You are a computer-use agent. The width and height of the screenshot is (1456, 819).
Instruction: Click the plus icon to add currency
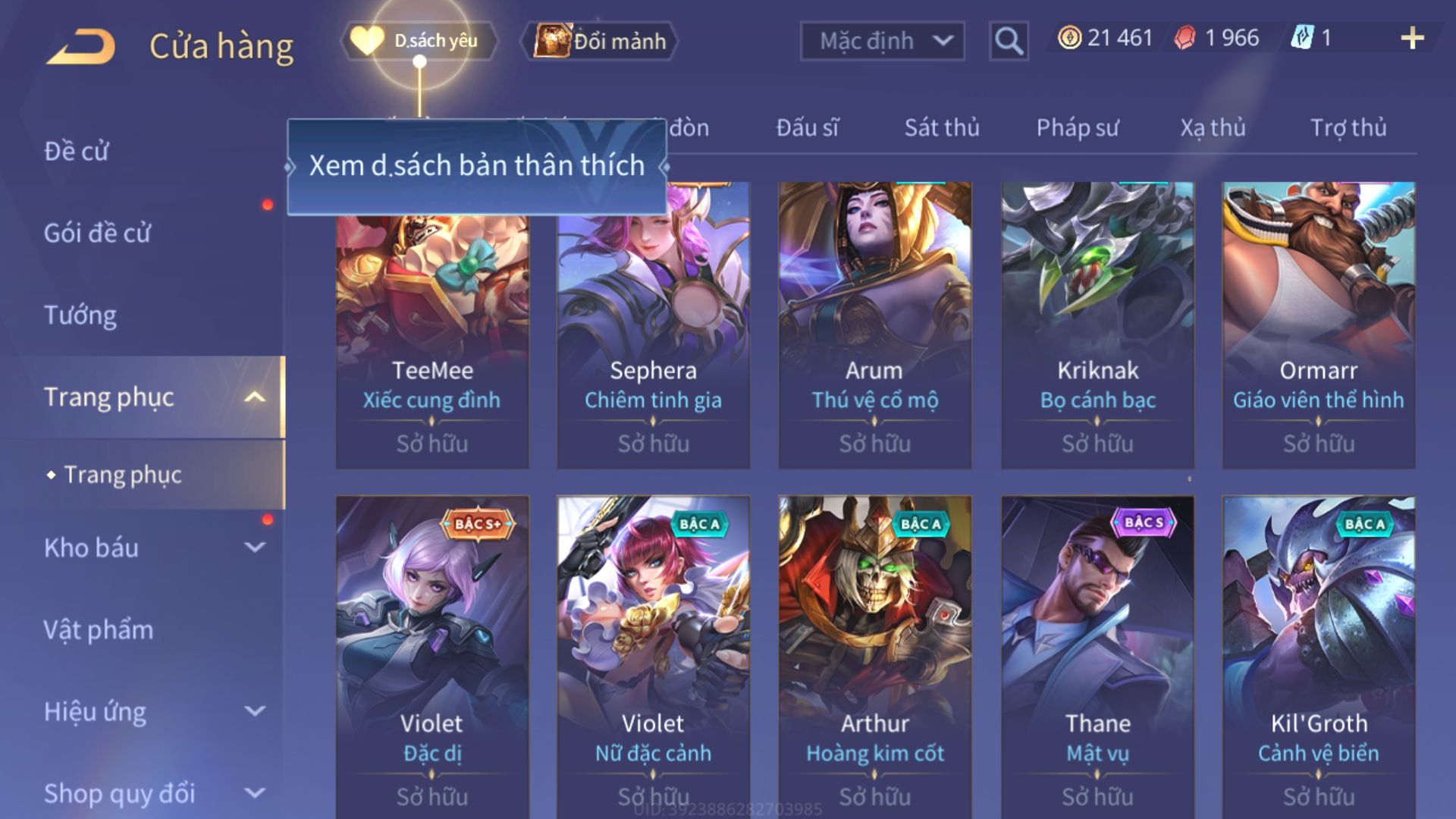1412,38
